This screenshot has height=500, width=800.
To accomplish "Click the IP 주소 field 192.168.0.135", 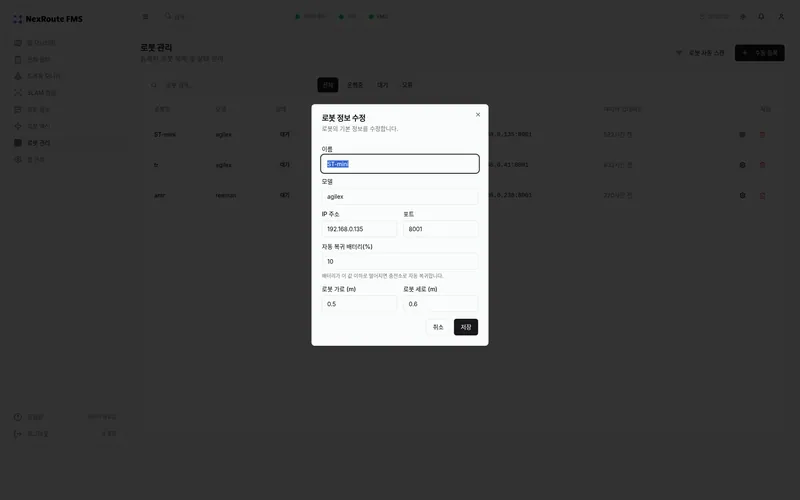I will coord(359,229).
